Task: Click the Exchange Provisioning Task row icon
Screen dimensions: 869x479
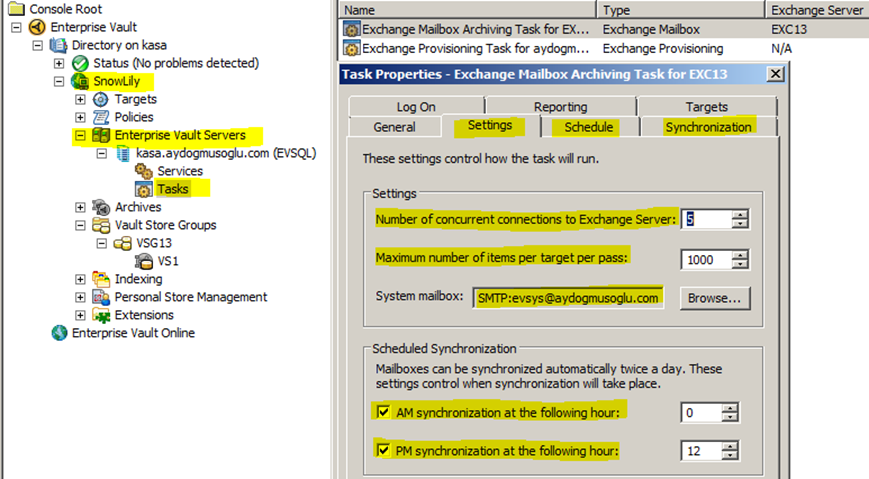Action: [351, 49]
